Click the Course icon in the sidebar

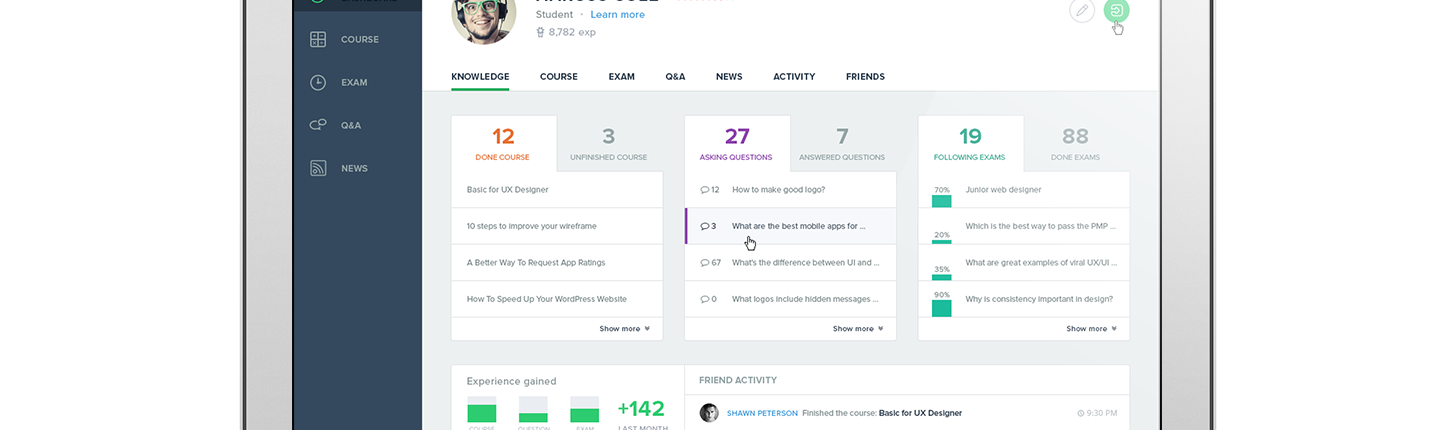(x=318, y=40)
